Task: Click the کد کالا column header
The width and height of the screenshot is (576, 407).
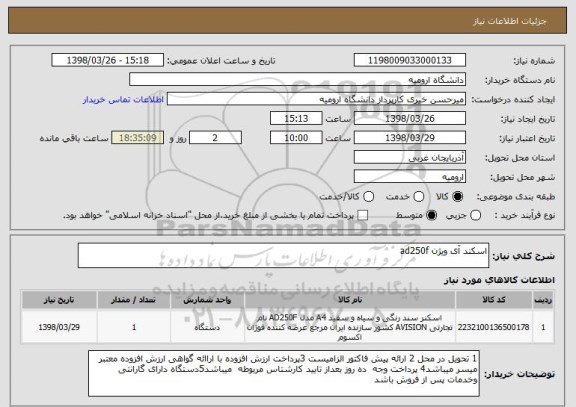Action: [494, 300]
